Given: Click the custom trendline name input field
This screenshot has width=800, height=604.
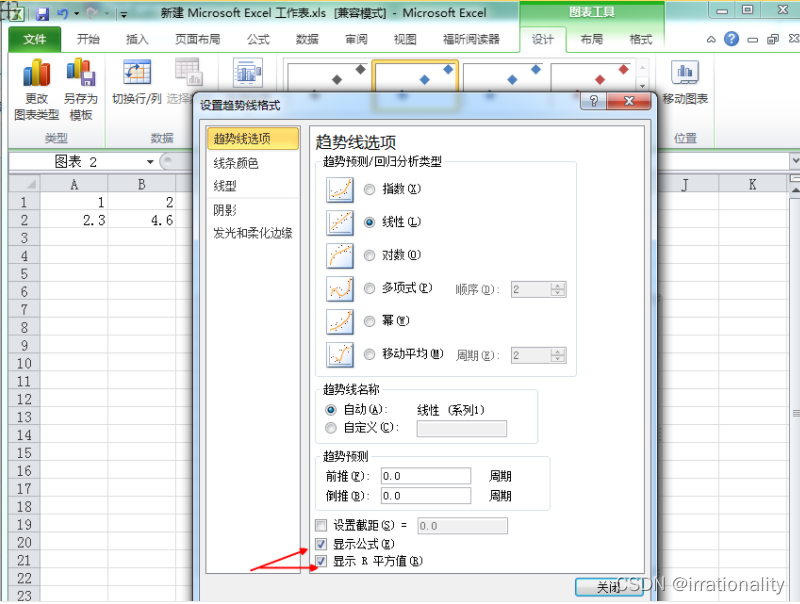Looking at the screenshot, I should (462, 429).
